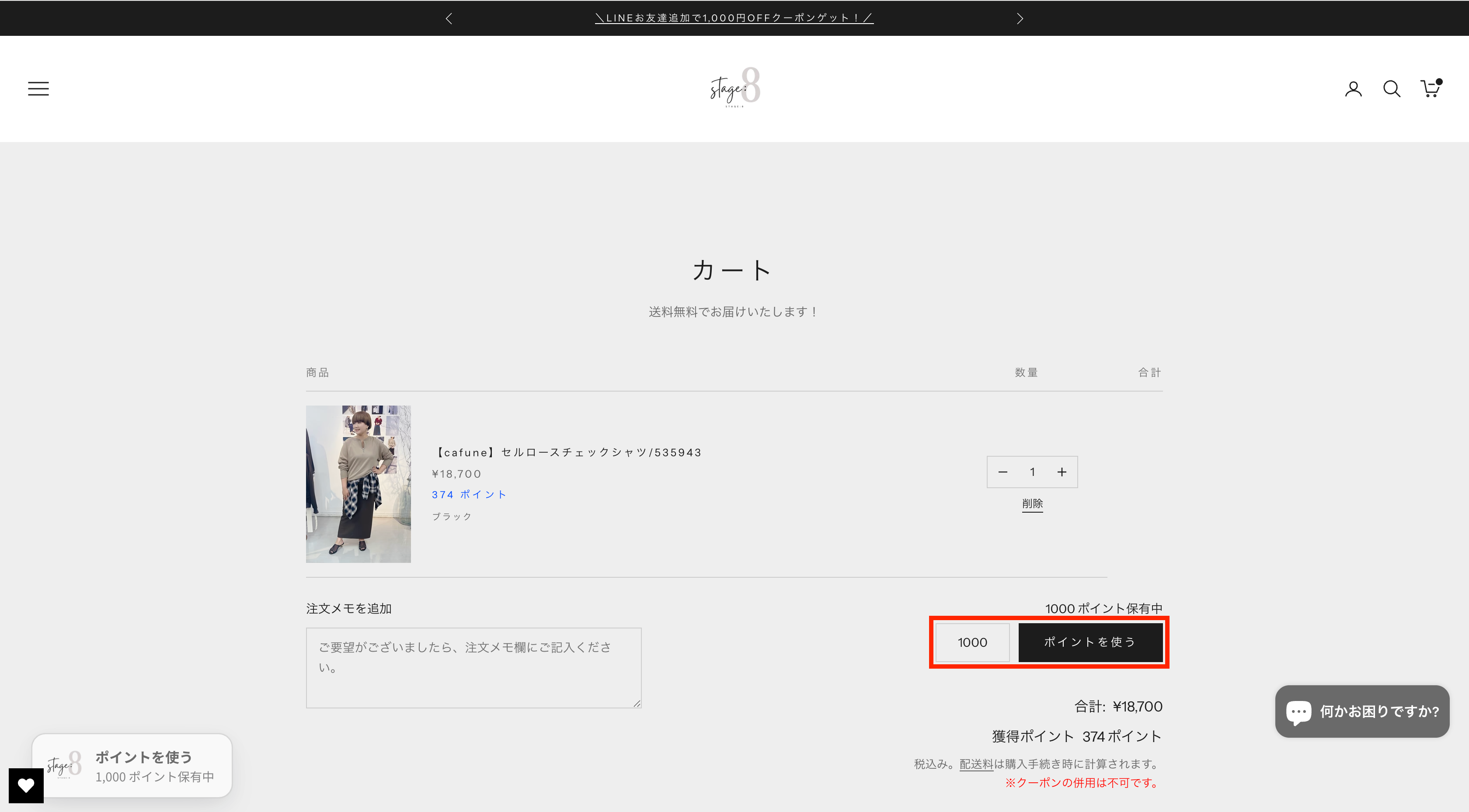Screen dimensions: 1469x812
Task: Open the shopping cart icon
Action: (1430, 89)
